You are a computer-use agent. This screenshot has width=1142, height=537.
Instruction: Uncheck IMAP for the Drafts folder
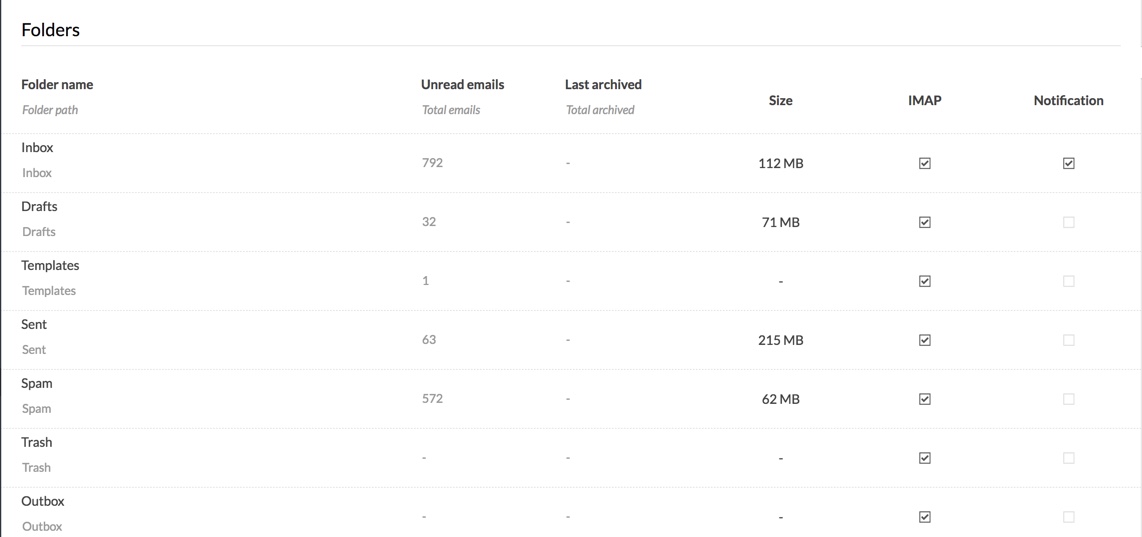tap(925, 222)
